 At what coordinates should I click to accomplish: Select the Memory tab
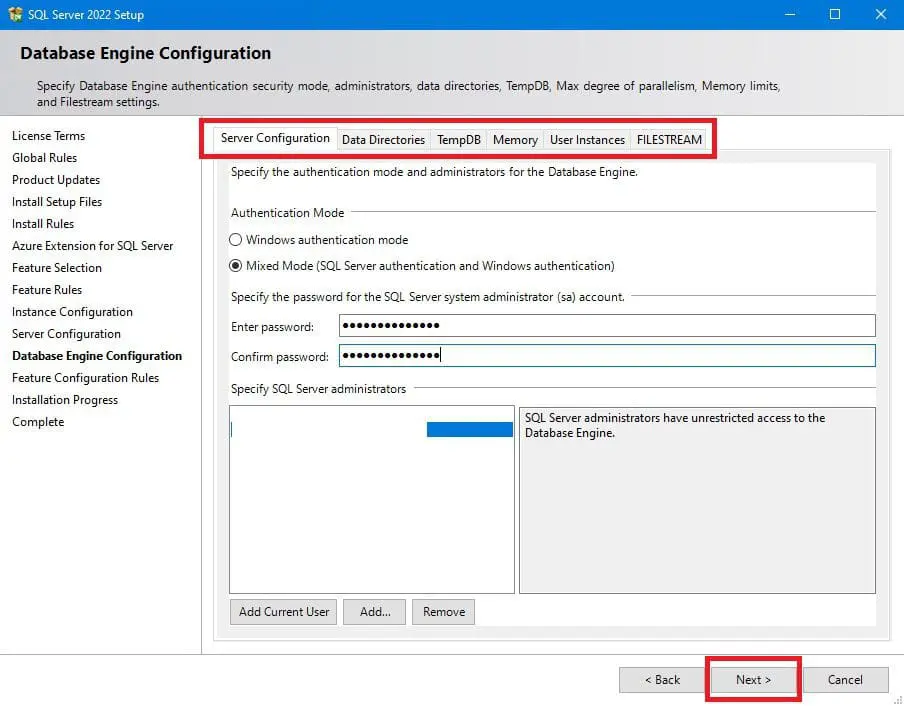coord(514,139)
